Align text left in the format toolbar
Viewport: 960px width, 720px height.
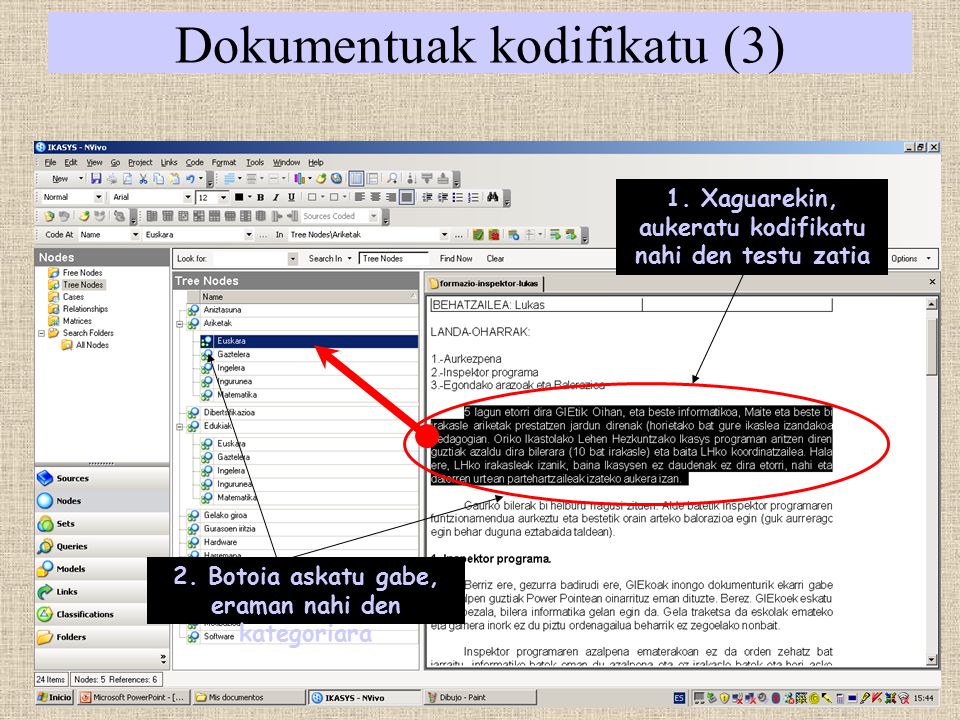click(x=359, y=197)
